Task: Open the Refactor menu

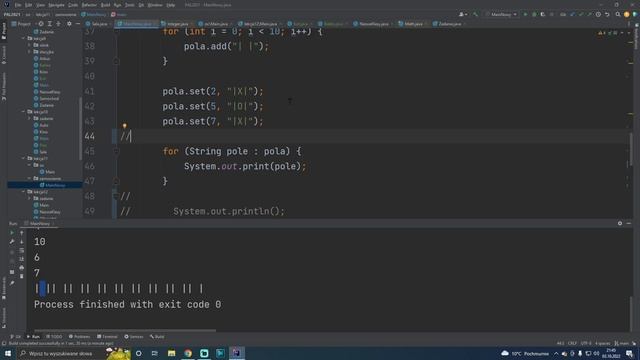Action: [x=89, y=5]
